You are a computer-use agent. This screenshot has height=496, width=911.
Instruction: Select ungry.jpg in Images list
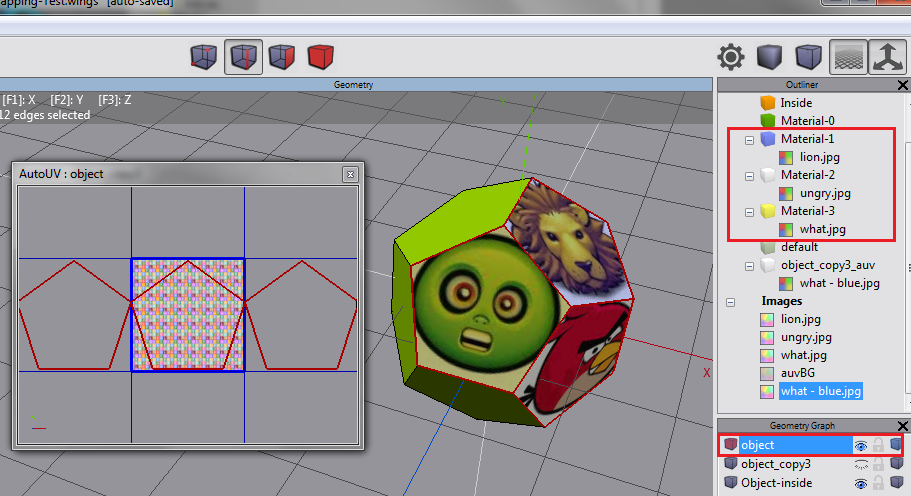(x=806, y=337)
